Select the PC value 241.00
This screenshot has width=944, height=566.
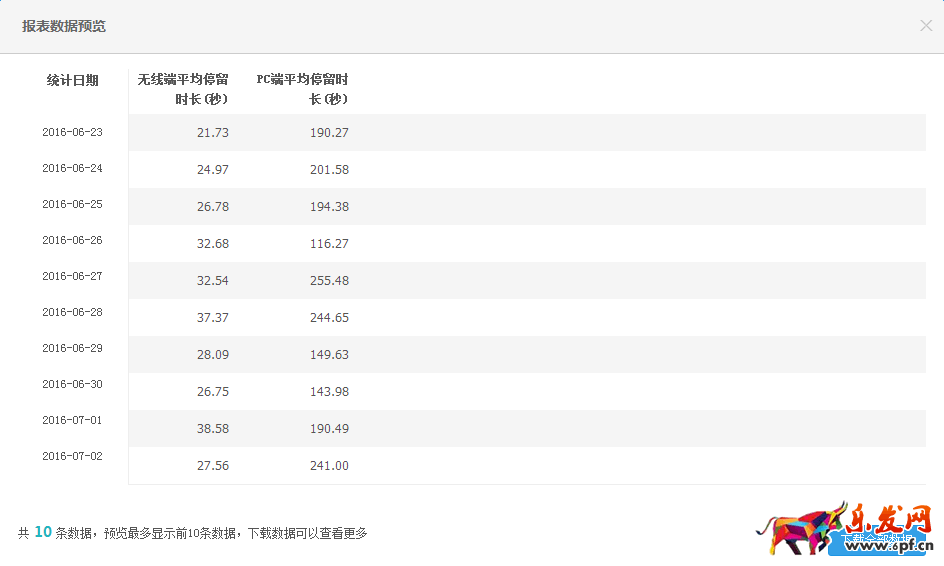[x=329, y=466]
